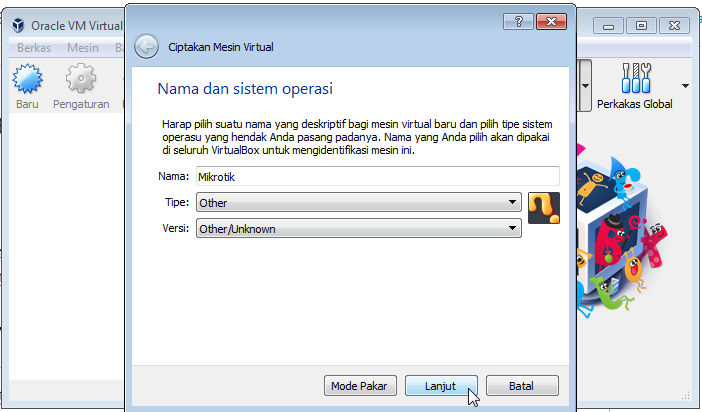The width and height of the screenshot is (702, 412).
Task: Open Pengaturan gear icon in toolbar
Action: tap(81, 79)
